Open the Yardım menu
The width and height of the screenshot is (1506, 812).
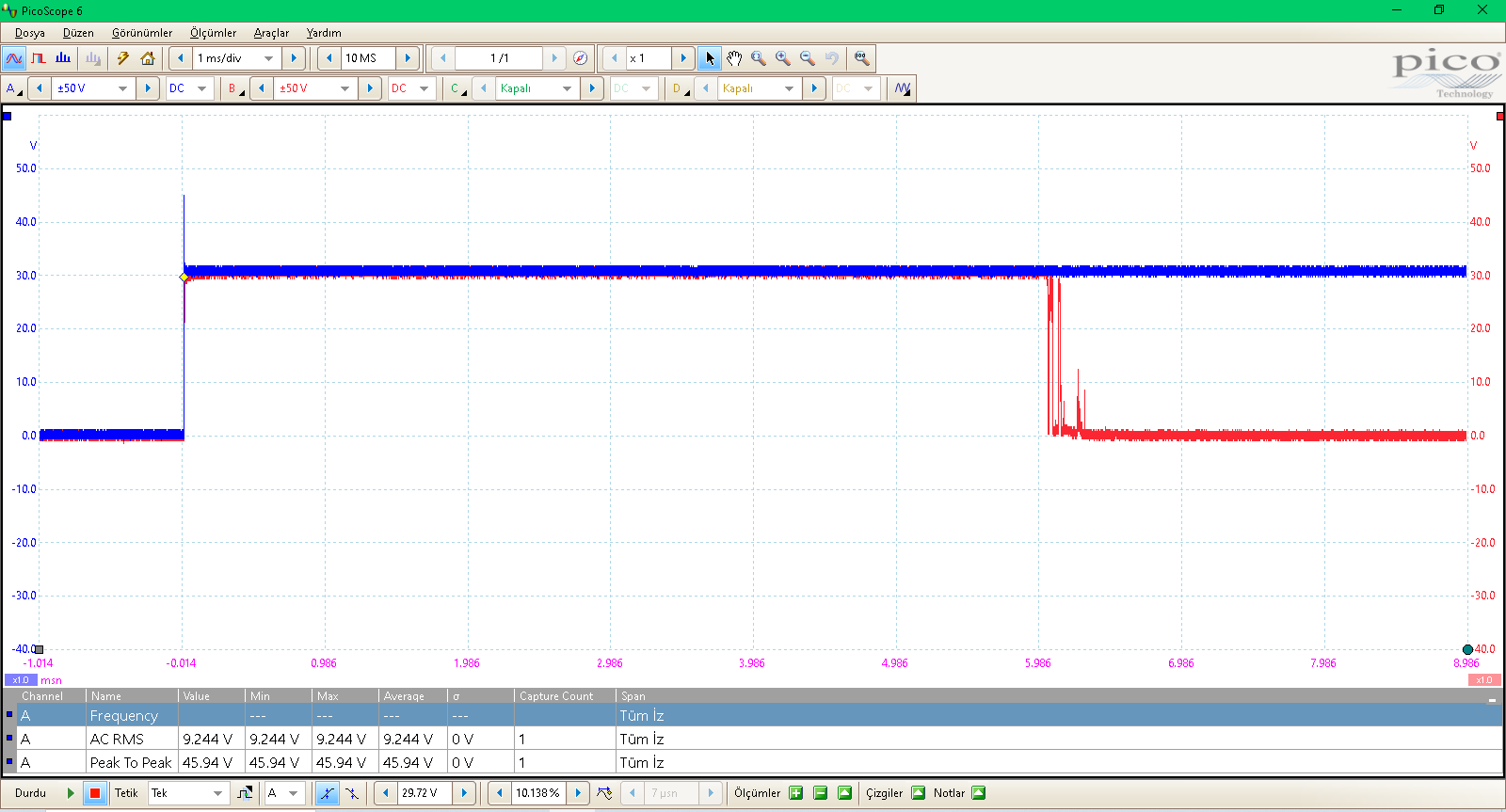click(x=324, y=33)
